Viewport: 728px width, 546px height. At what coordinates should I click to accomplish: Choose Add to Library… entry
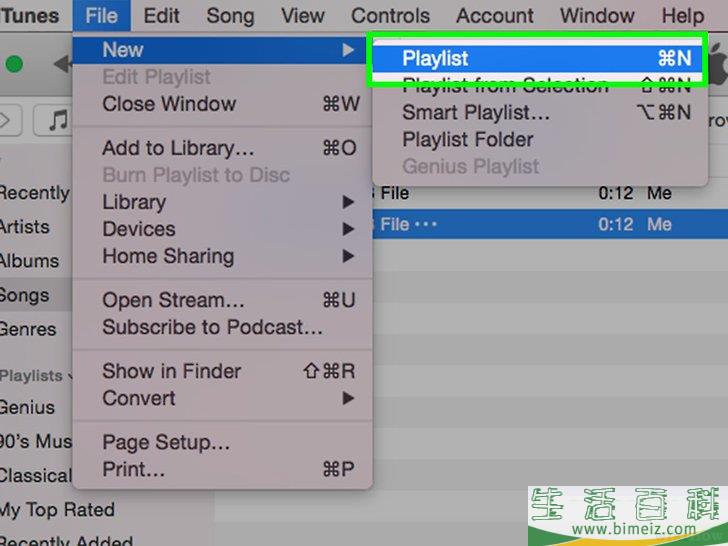(222, 148)
